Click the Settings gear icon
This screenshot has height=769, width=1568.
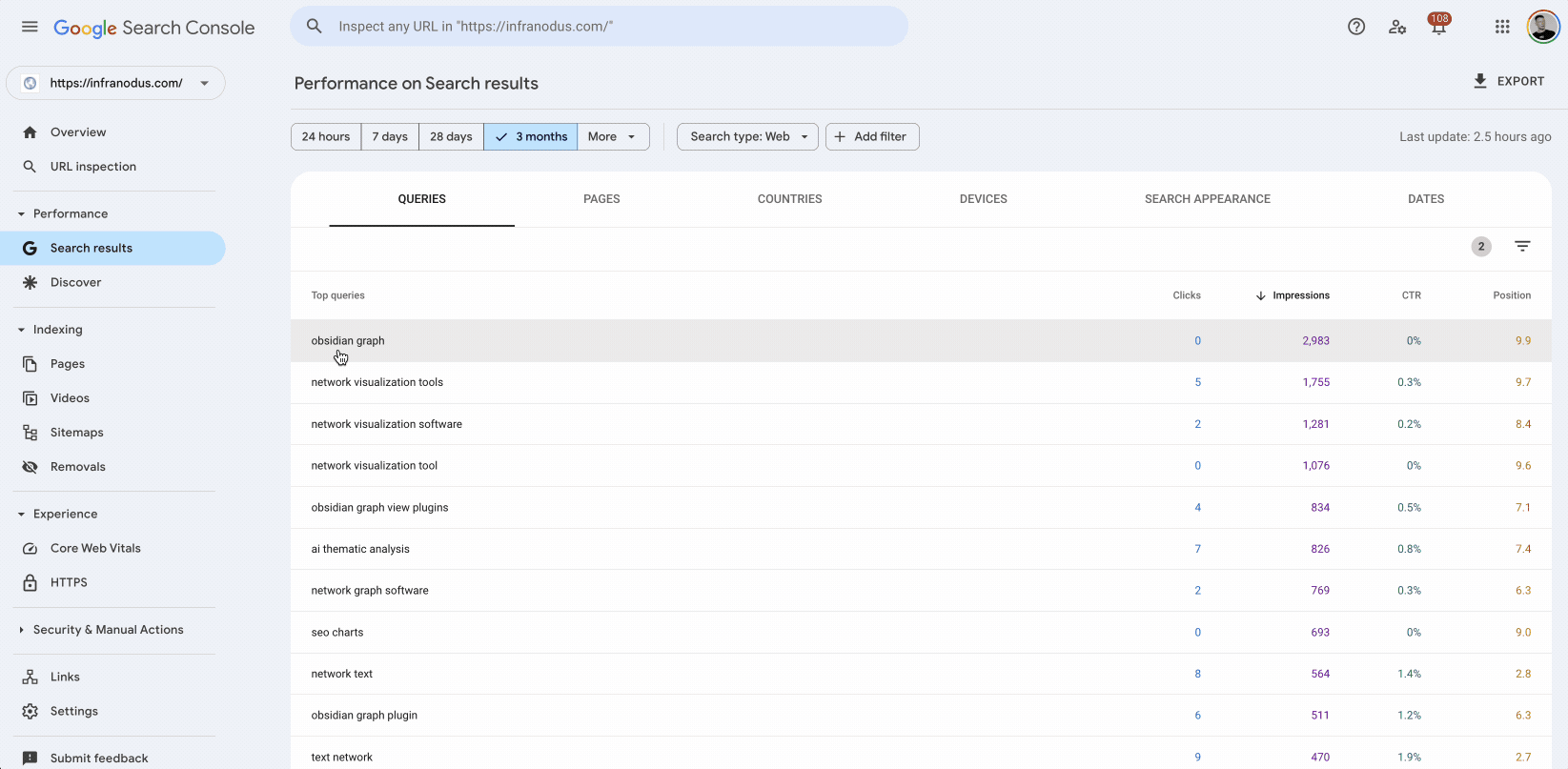click(30, 712)
